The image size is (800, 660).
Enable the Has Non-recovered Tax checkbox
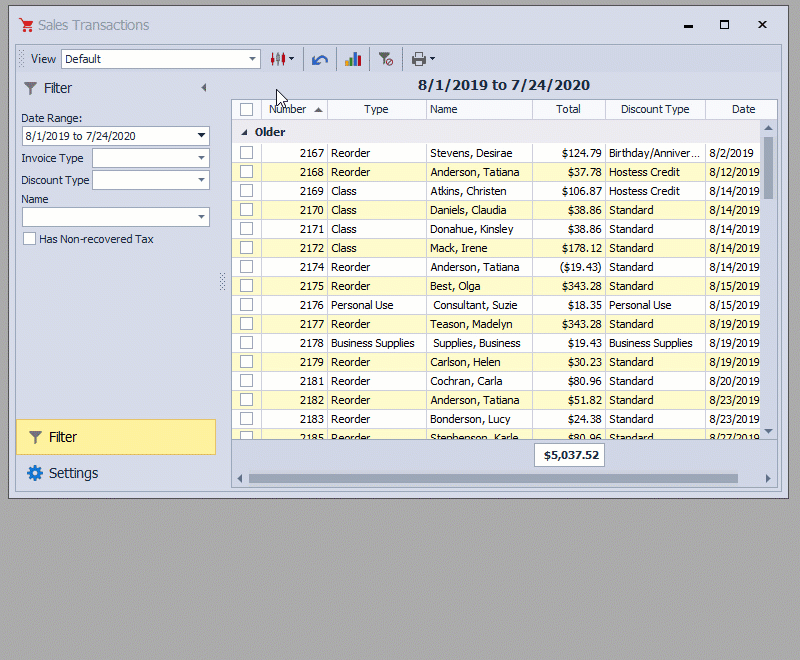[x=29, y=239]
